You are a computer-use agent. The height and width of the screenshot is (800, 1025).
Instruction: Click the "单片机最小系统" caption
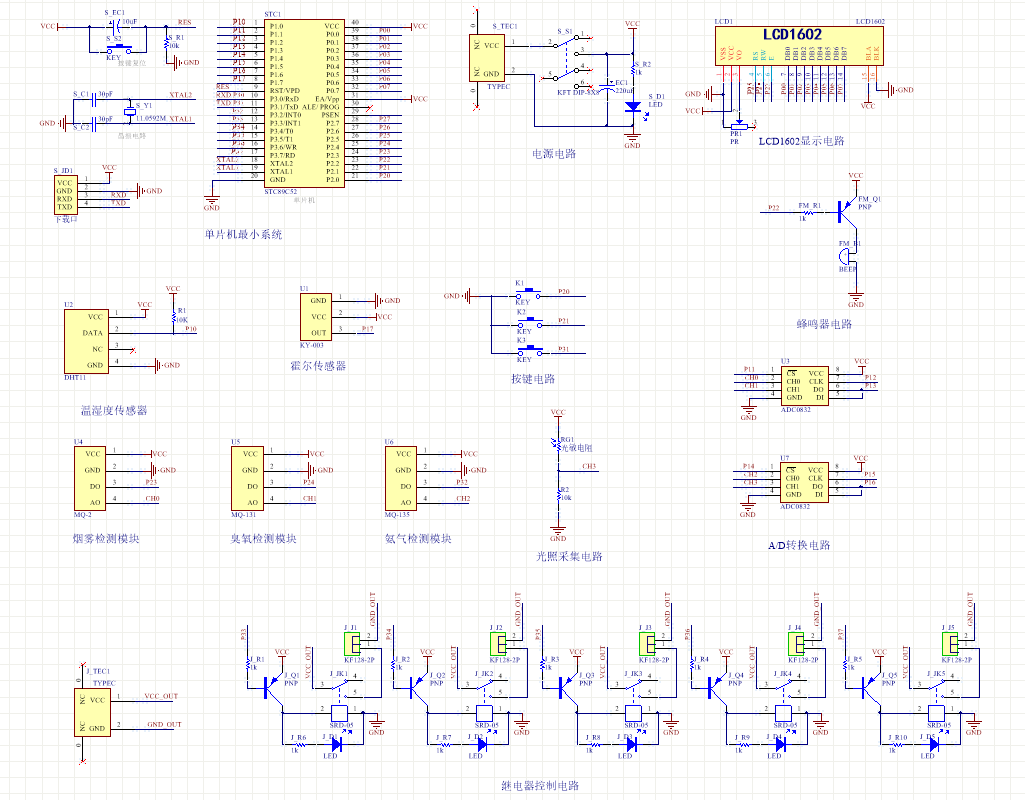(x=243, y=234)
